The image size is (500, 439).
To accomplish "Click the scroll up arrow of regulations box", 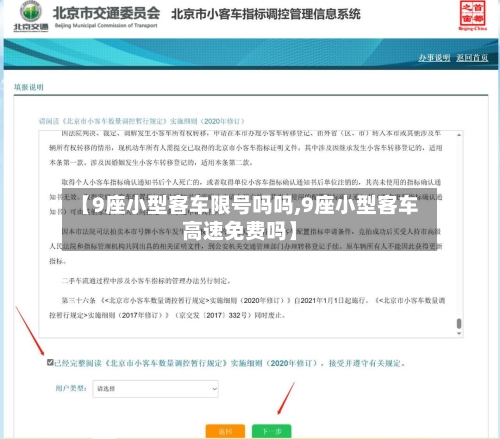I will (x=459, y=135).
